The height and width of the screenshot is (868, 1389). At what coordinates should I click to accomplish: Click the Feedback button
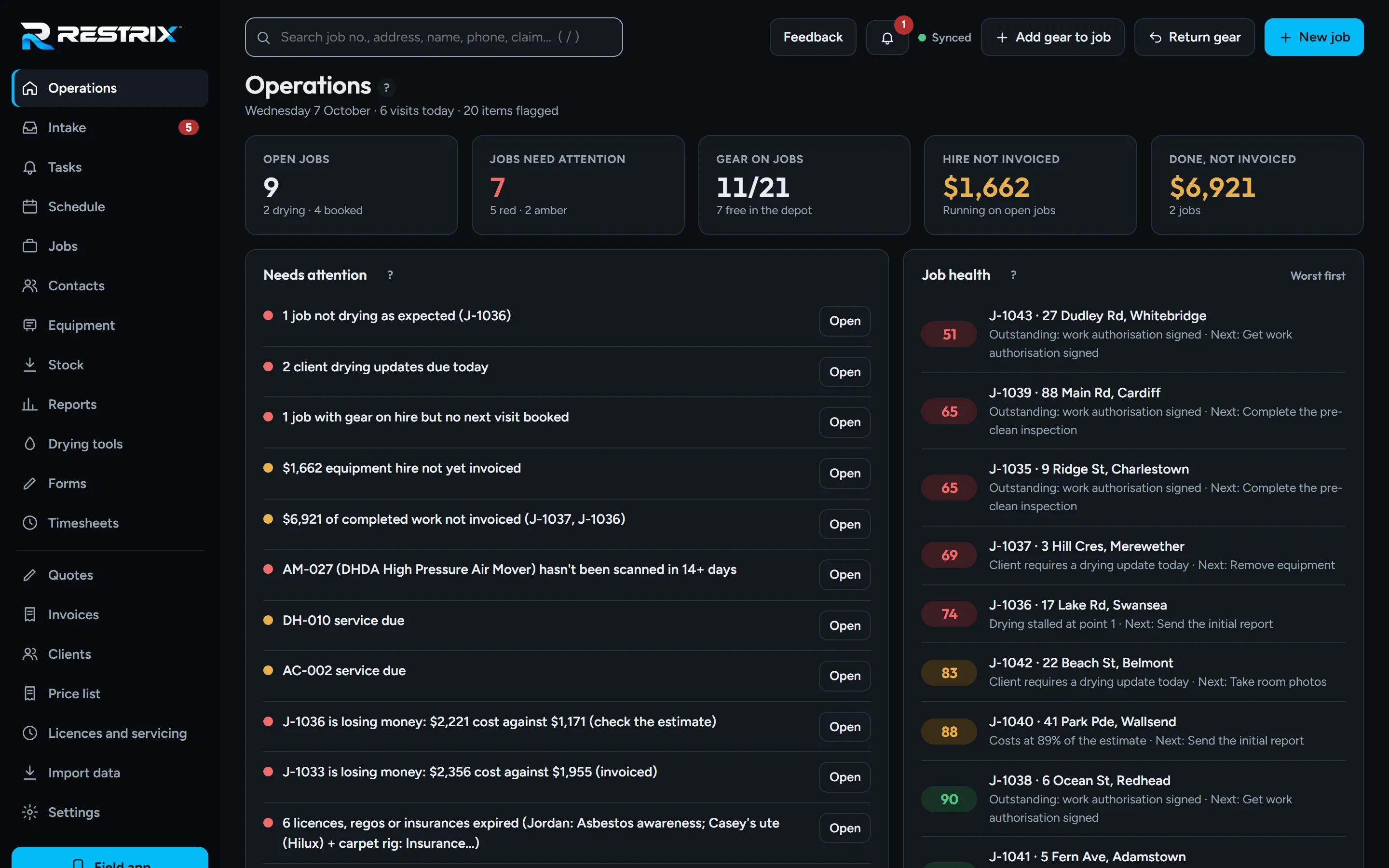813,37
